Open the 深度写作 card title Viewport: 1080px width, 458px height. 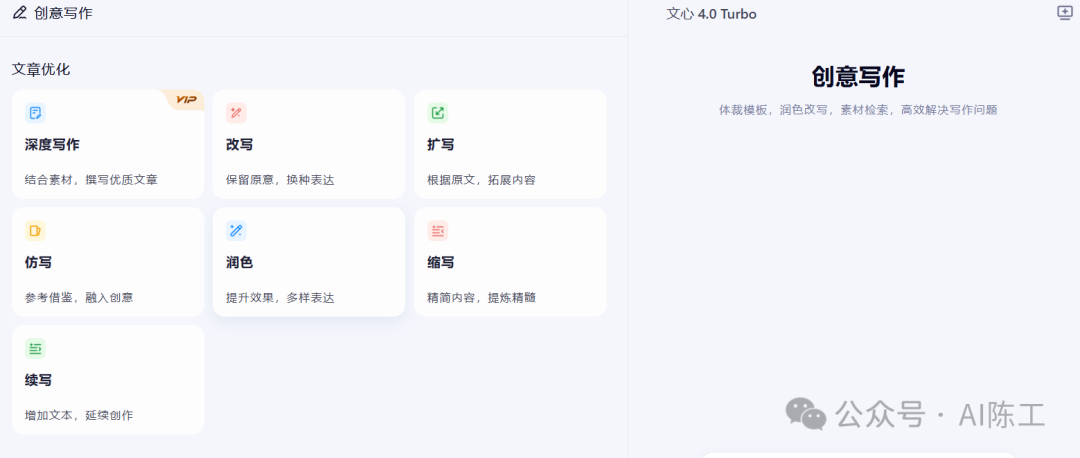52,145
